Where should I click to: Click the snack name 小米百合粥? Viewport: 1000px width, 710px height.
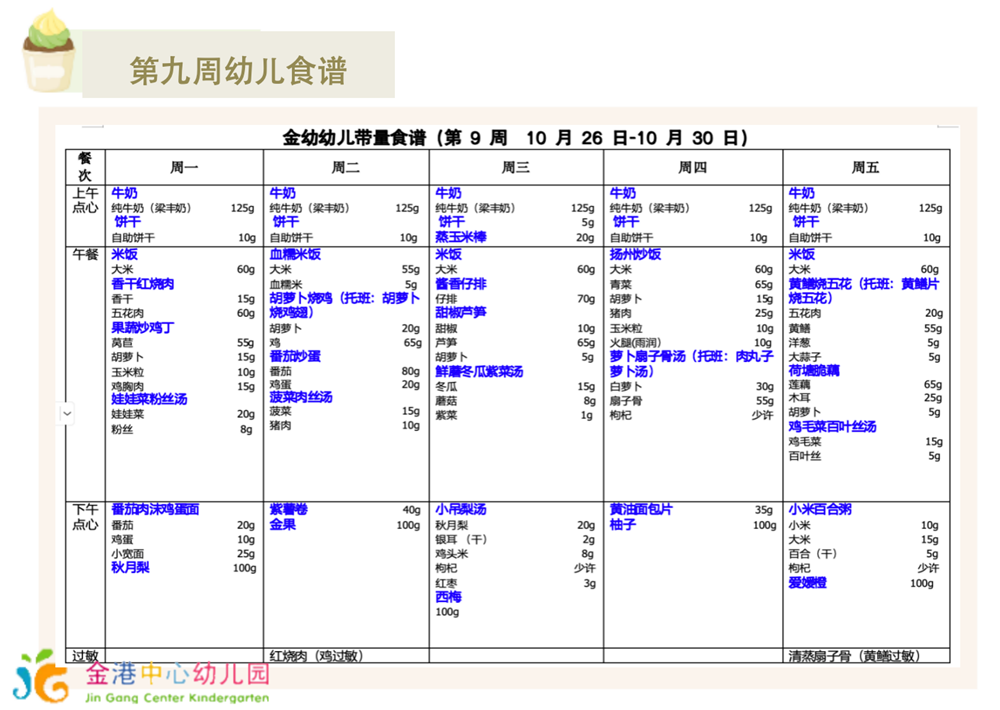[820, 509]
